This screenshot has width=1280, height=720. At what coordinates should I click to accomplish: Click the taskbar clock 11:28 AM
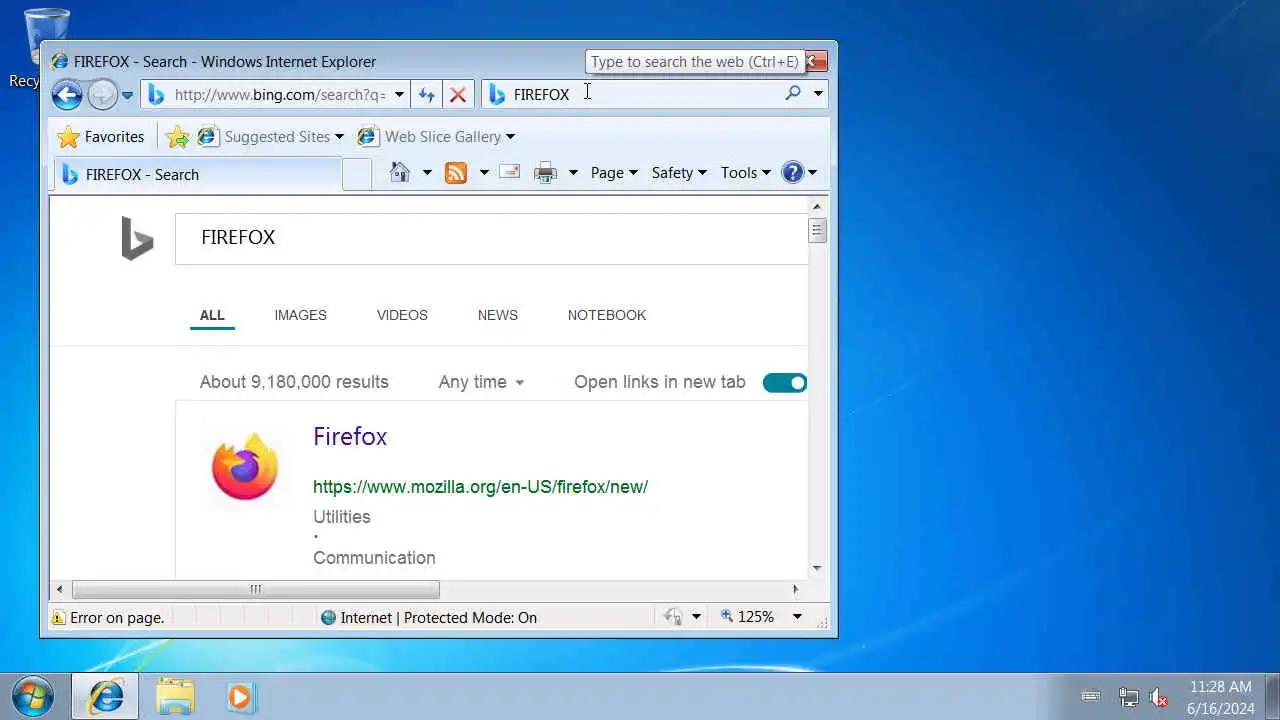(x=1220, y=687)
